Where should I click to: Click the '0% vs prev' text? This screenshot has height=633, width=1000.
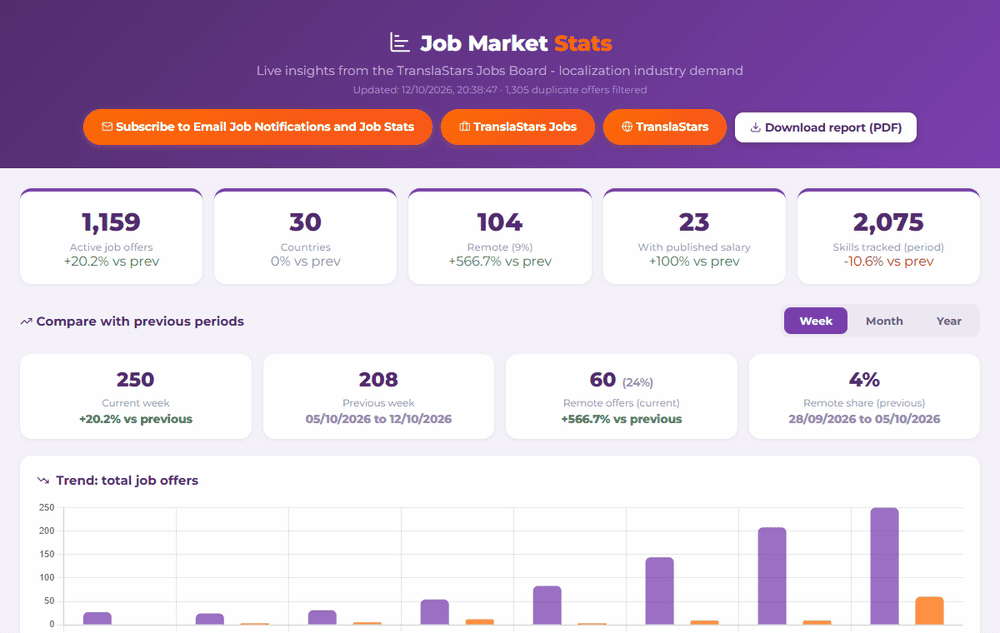[x=305, y=261]
